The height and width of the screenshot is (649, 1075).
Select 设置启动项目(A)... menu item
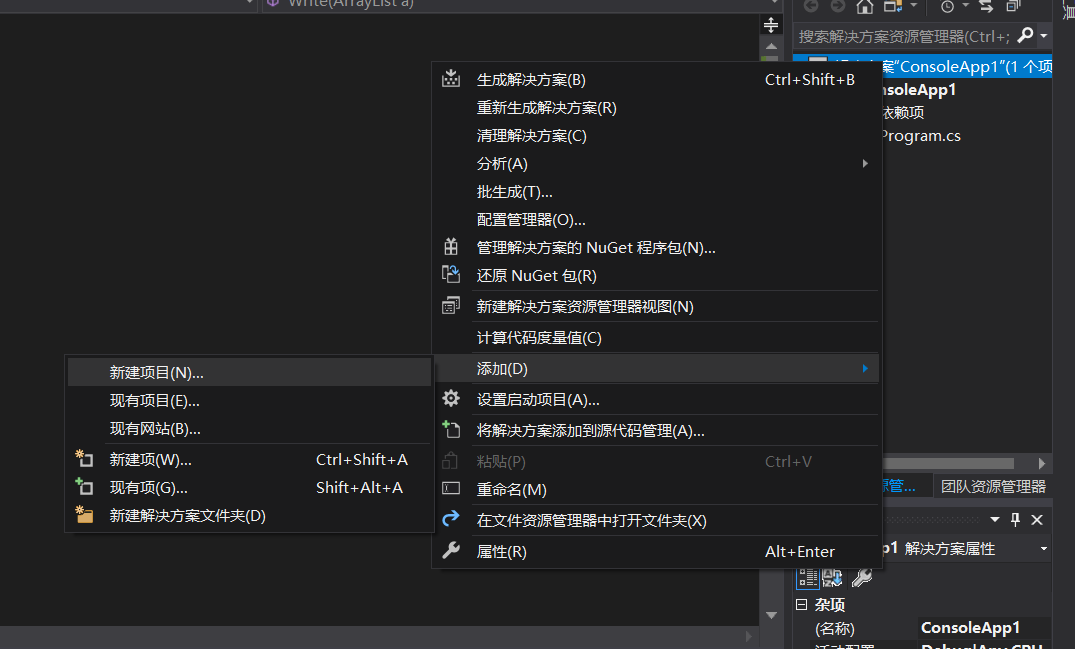(x=656, y=399)
